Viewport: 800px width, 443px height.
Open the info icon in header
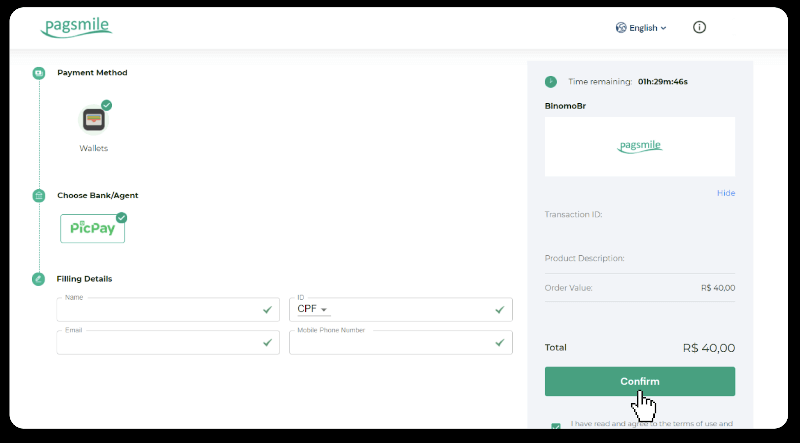coord(699,27)
